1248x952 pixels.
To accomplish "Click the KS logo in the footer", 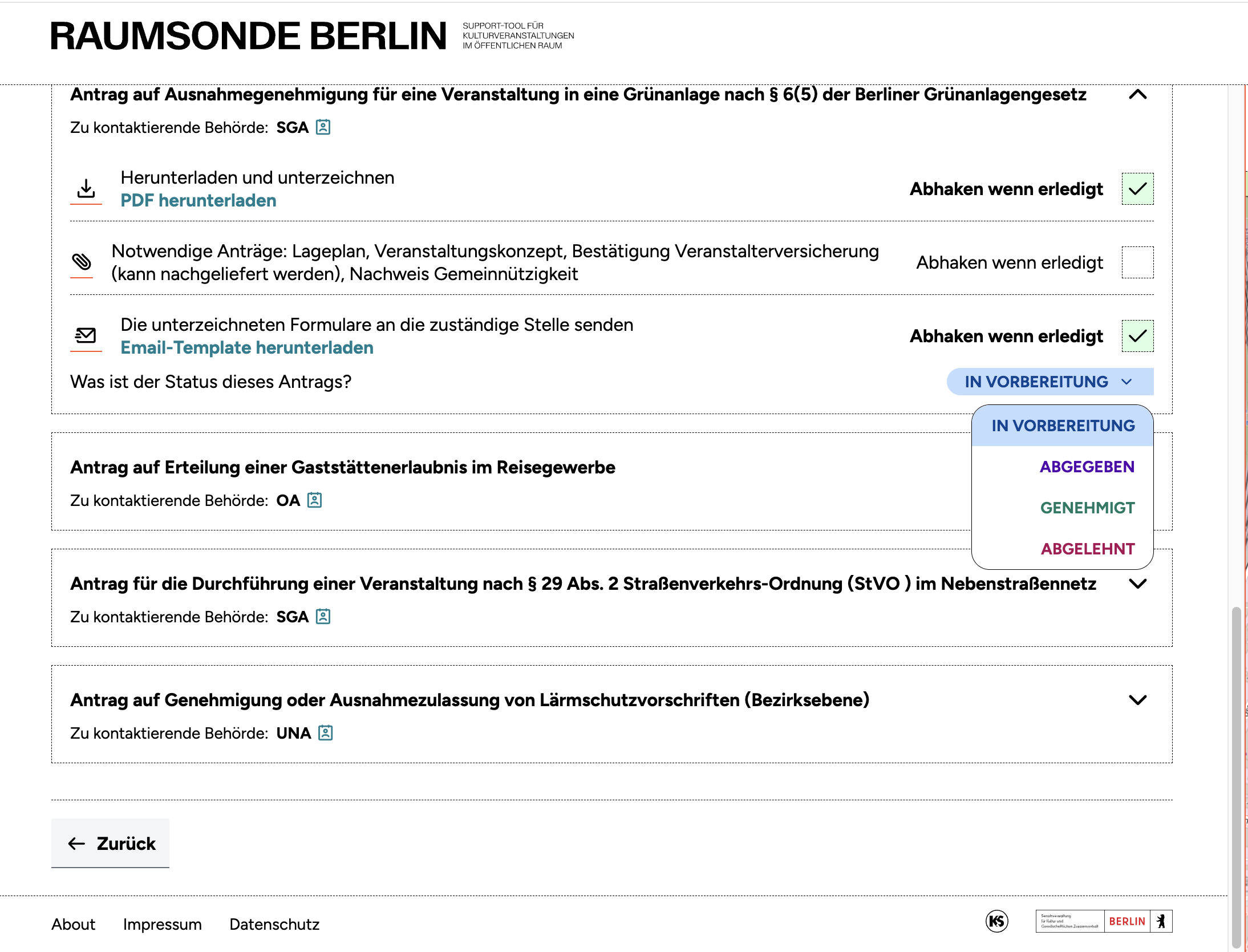I will (x=996, y=921).
